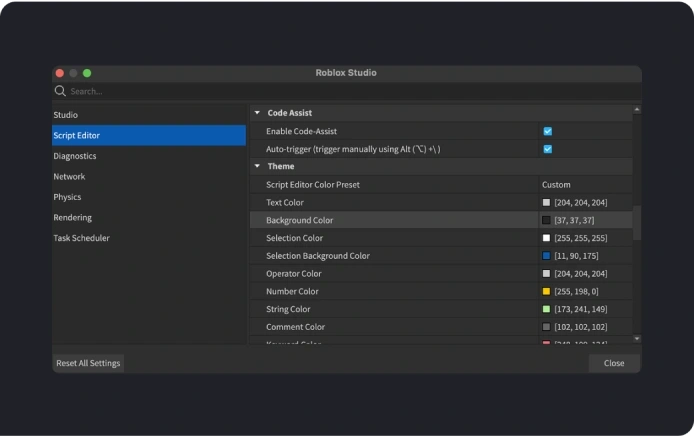Click Reset All Settings button
The image size is (694, 436).
tap(88, 363)
